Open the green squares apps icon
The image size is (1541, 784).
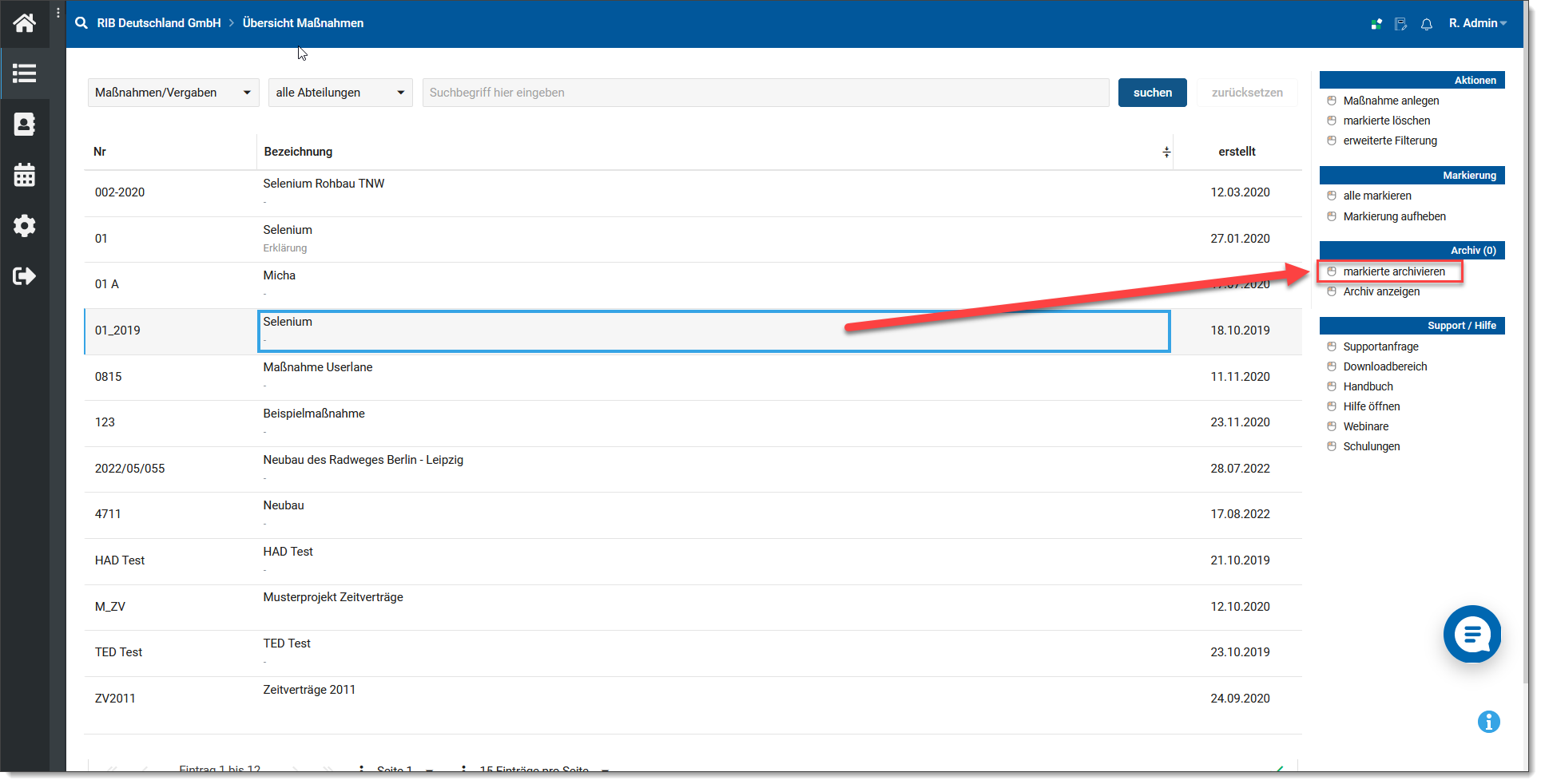[x=1376, y=24]
